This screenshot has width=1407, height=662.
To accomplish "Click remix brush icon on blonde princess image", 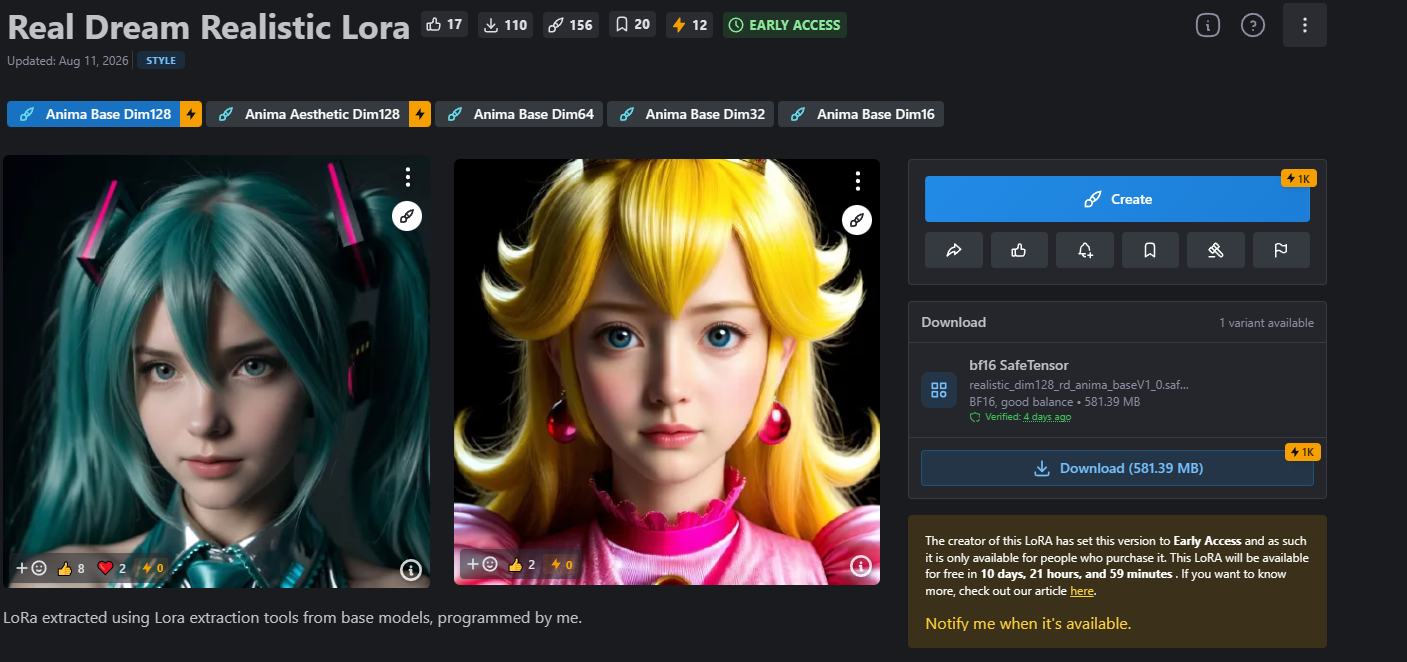I will click(857, 220).
